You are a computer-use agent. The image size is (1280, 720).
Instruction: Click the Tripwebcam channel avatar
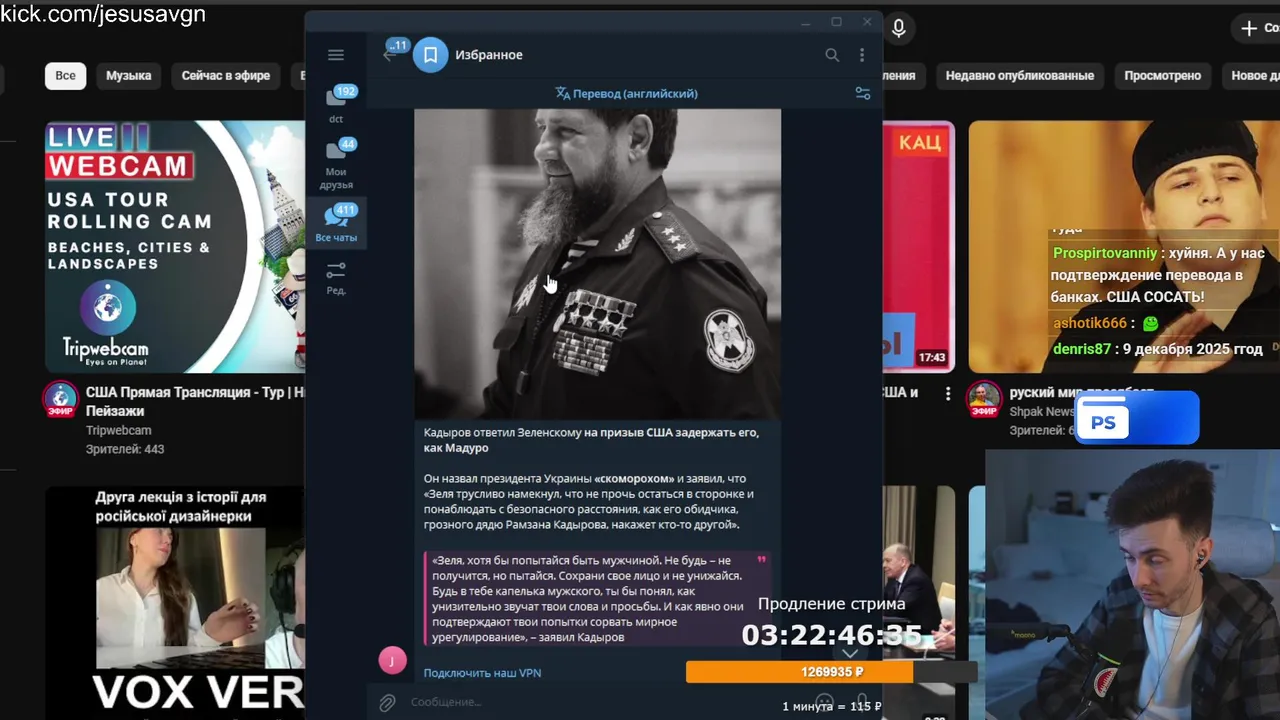pyautogui.click(x=61, y=398)
